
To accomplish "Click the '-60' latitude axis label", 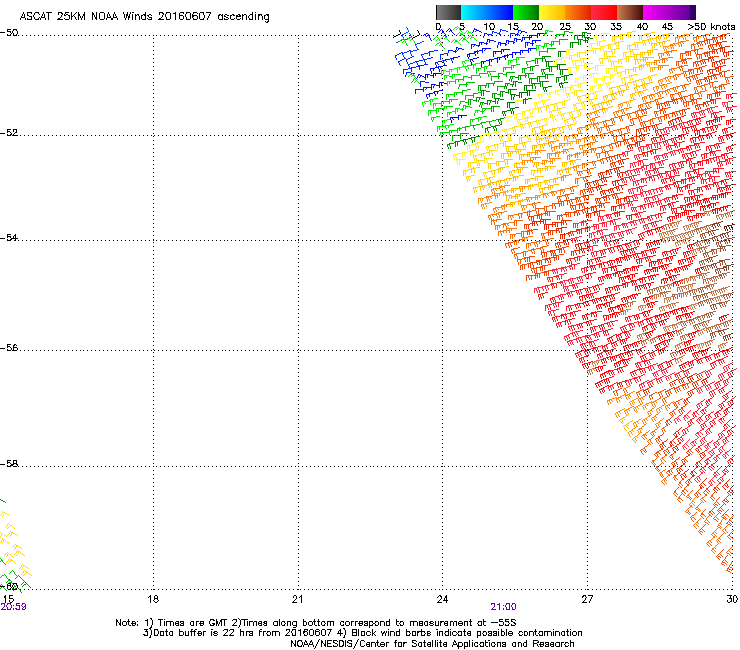I will coord(9,586).
